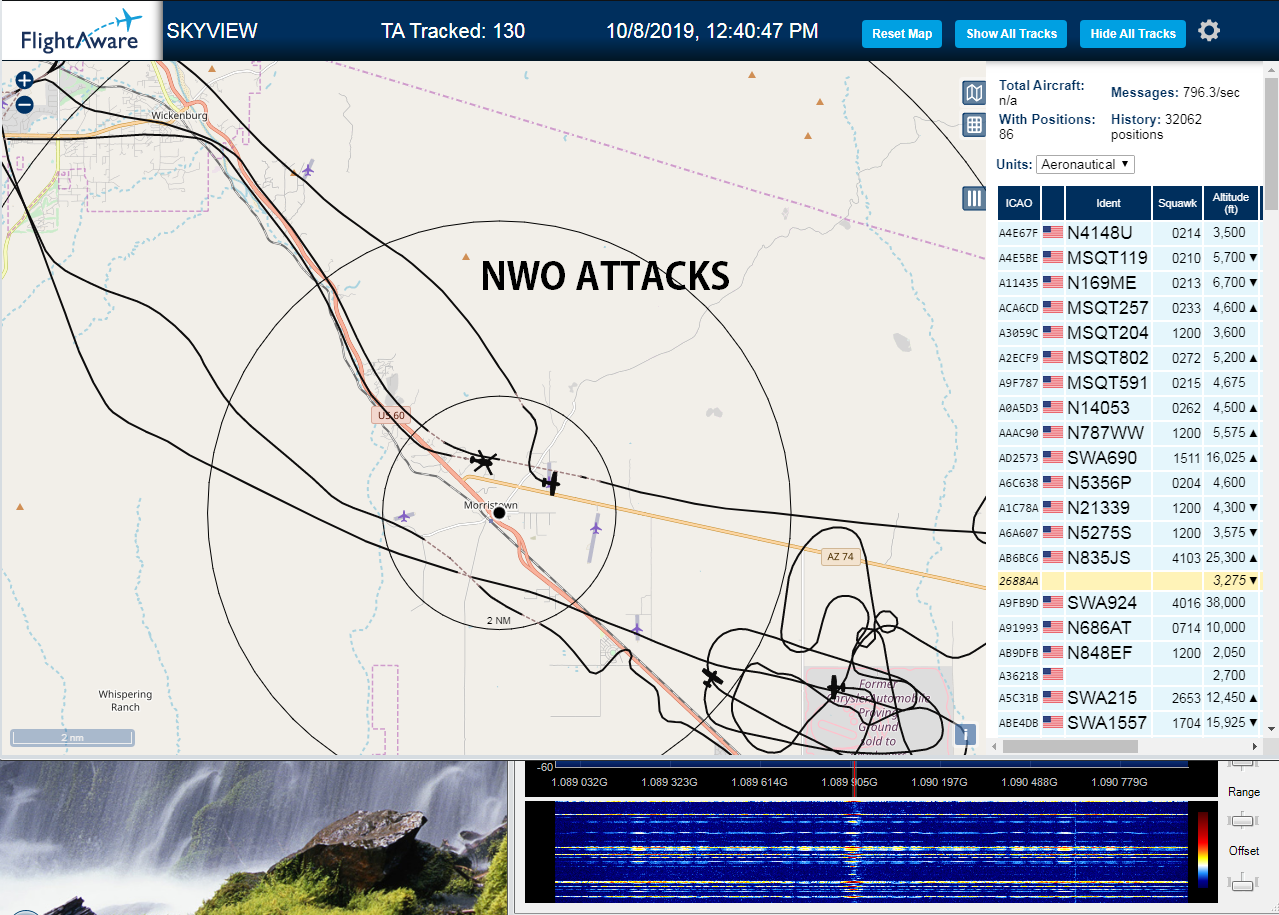Select the MSQT204 aircraft row
Image resolution: width=1279 pixels, height=915 pixels.
1130,332
